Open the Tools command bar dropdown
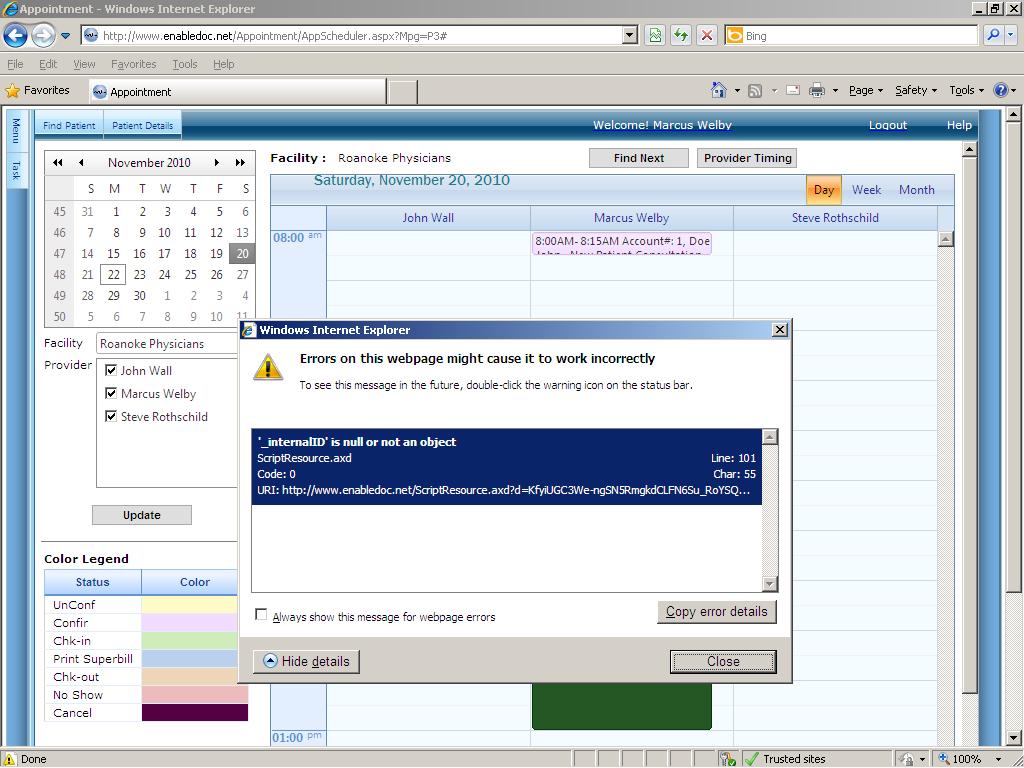 click(967, 90)
